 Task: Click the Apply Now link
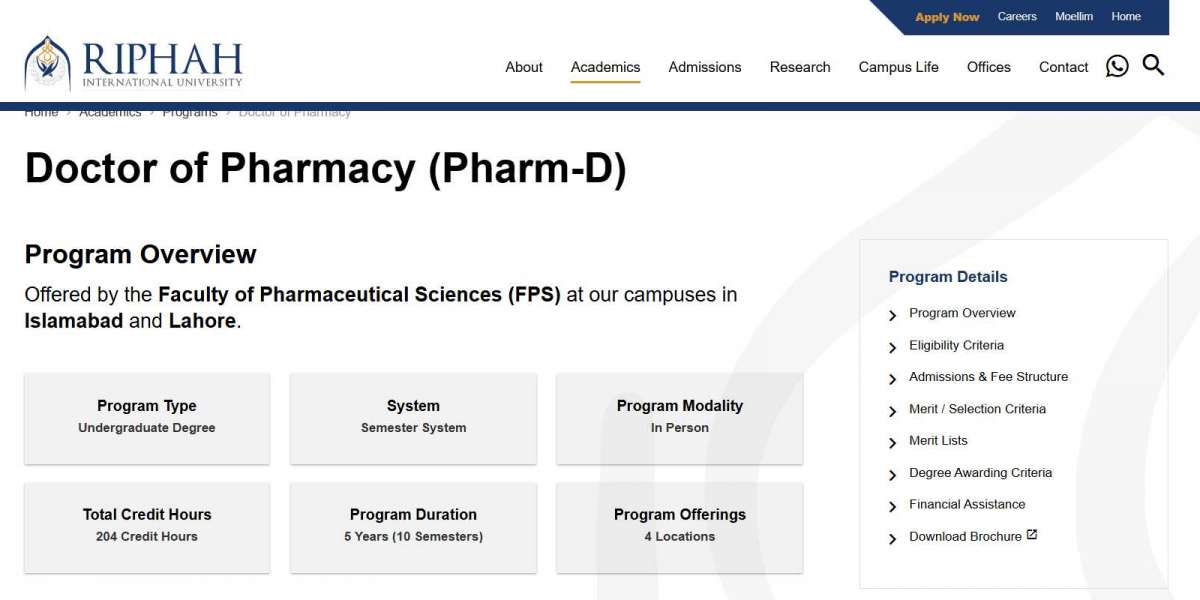(x=947, y=17)
